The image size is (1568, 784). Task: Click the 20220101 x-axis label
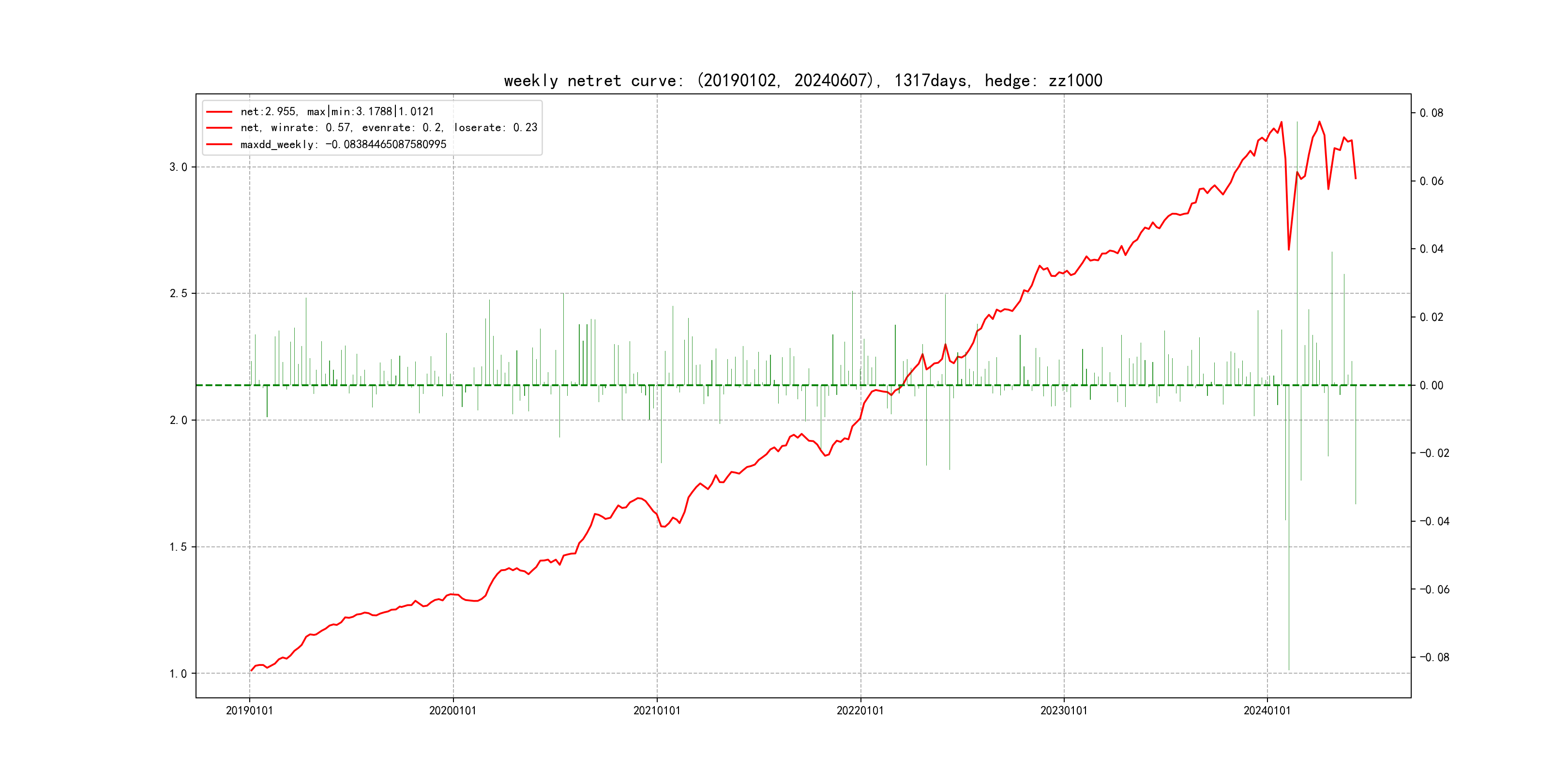pyautogui.click(x=860, y=710)
